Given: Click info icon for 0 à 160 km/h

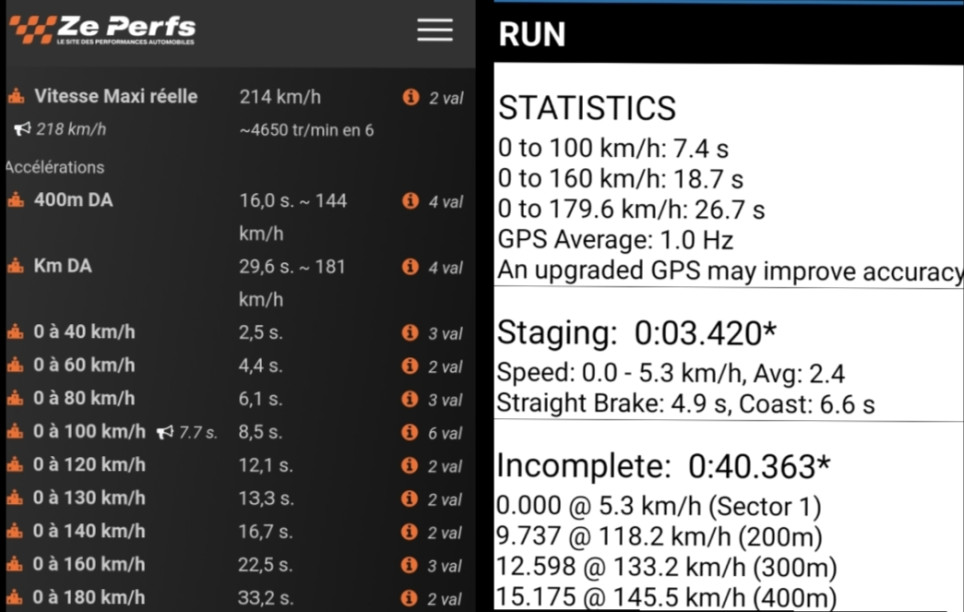Looking at the screenshot, I should (x=410, y=564).
